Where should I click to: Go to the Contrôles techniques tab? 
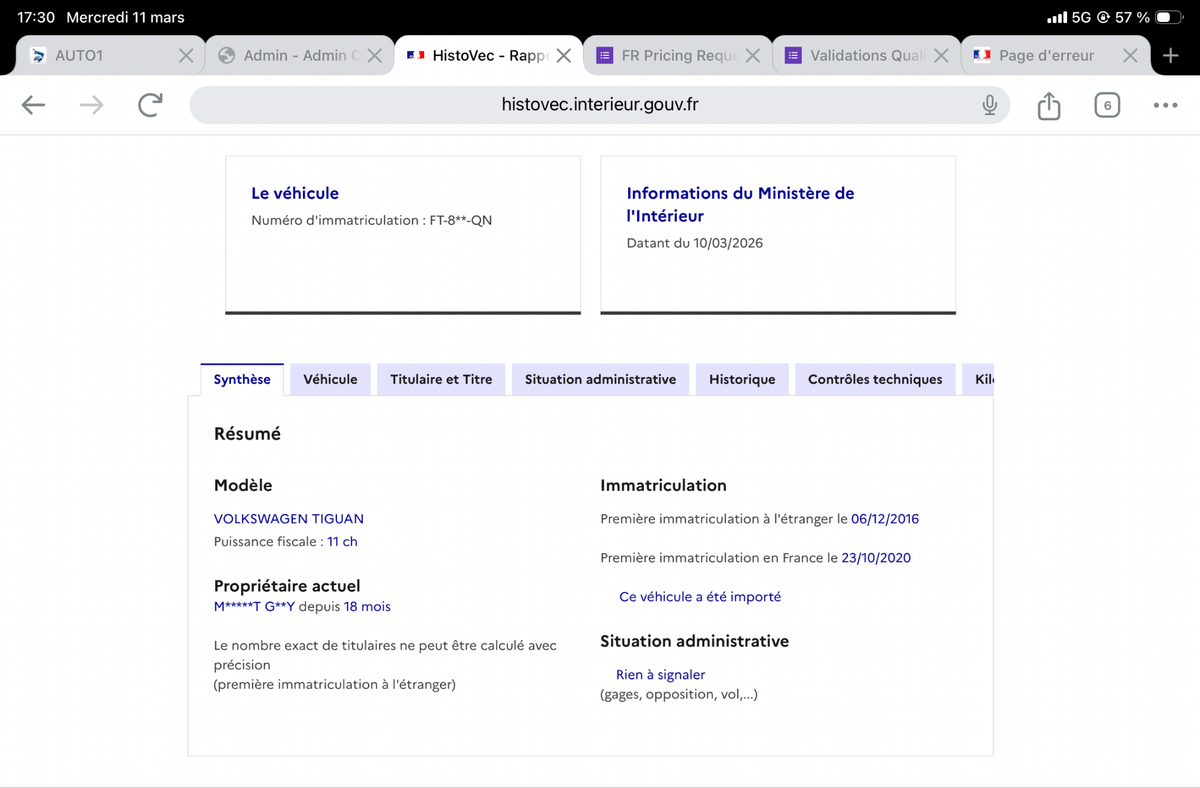(x=875, y=380)
